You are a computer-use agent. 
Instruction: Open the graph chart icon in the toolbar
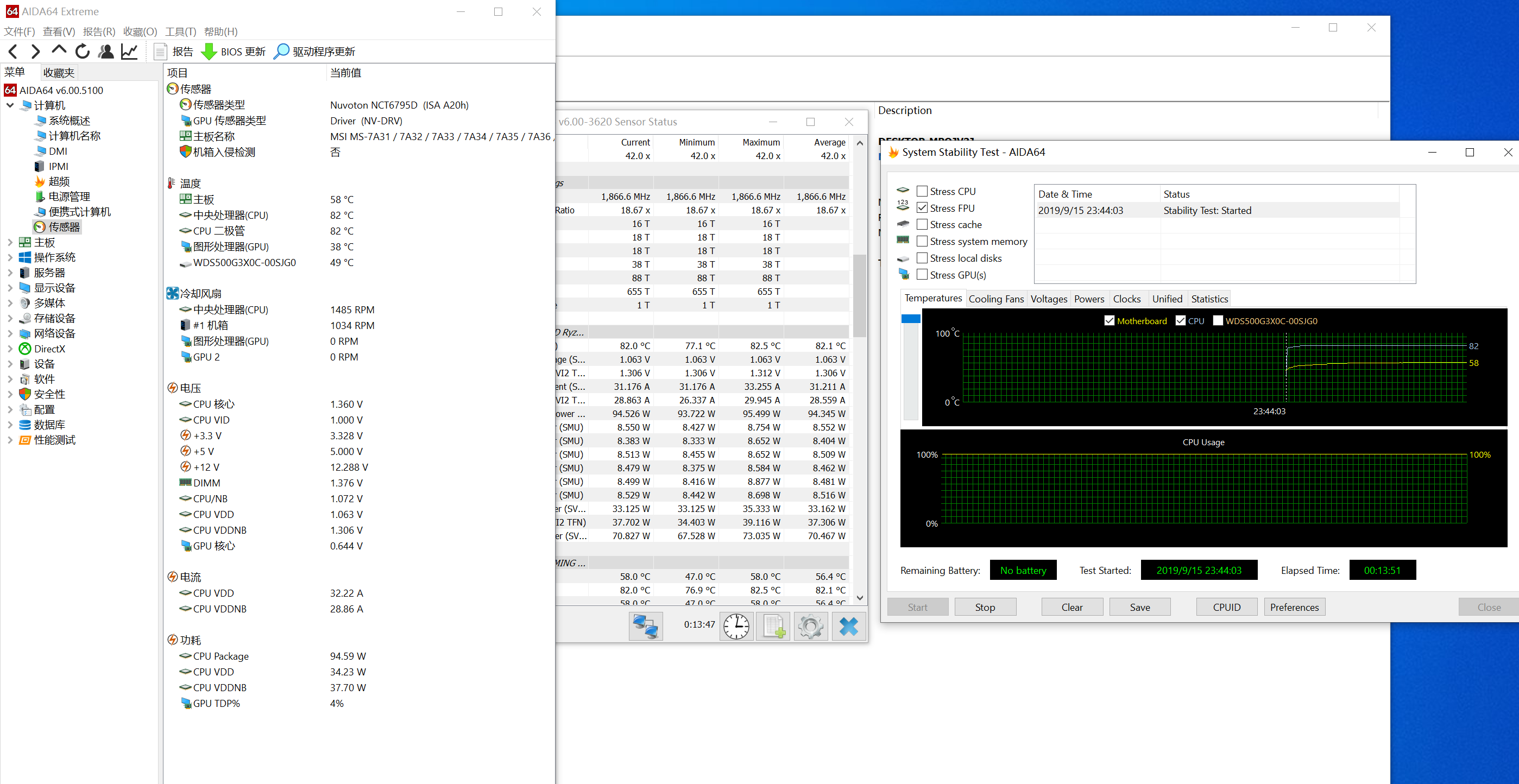pyautogui.click(x=129, y=52)
